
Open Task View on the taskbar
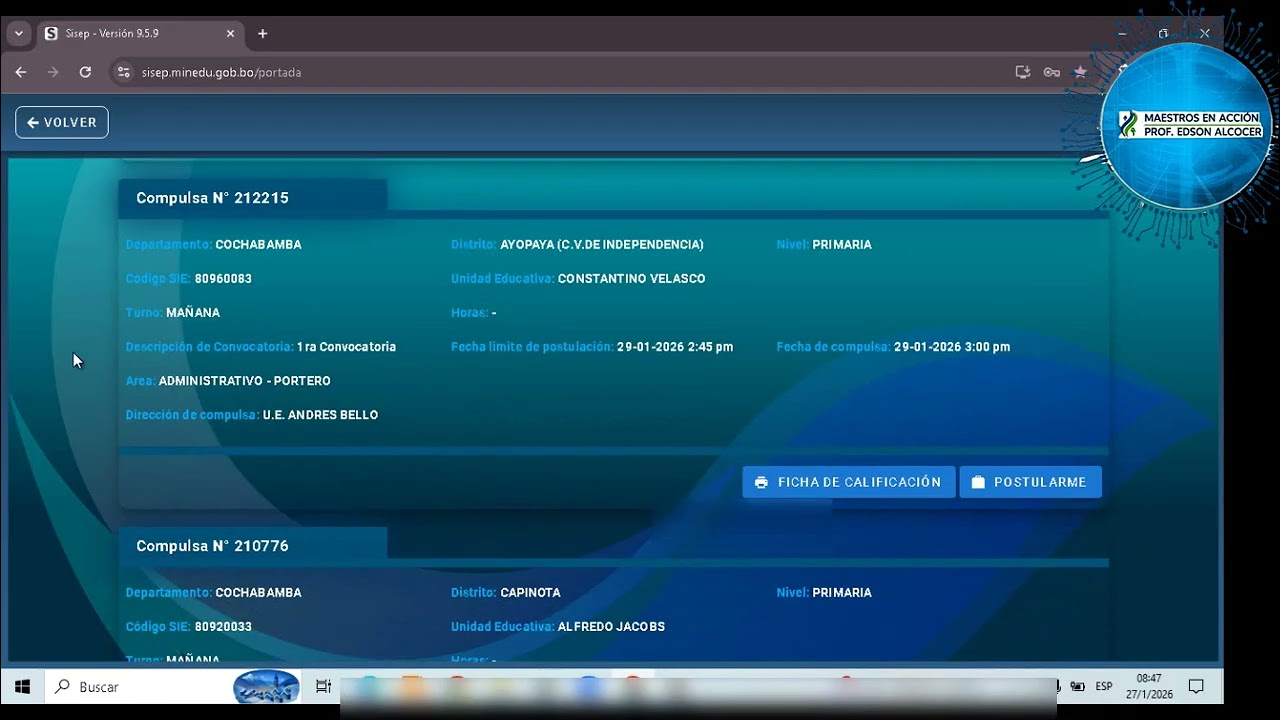click(323, 687)
